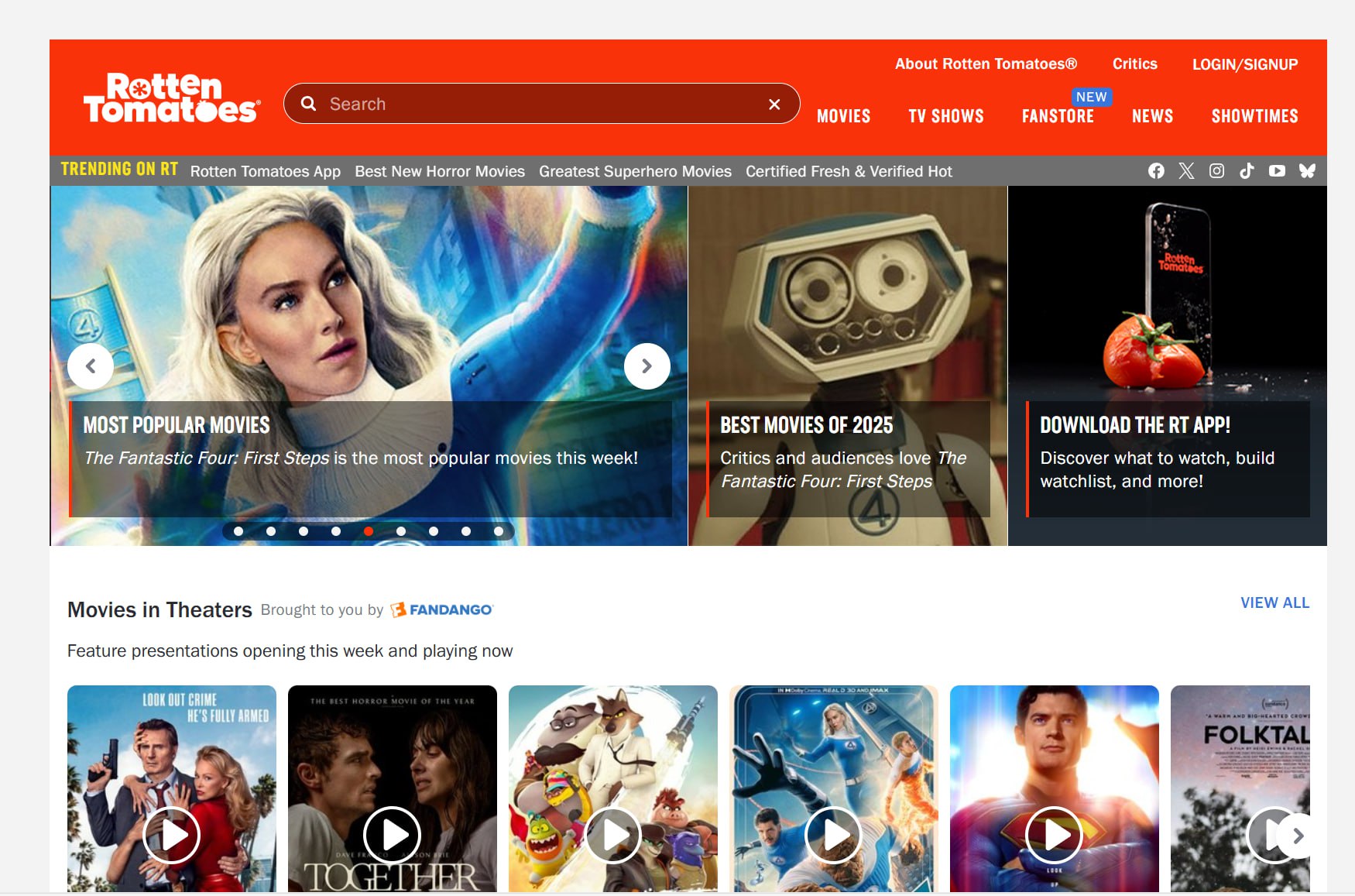Click VIEW ALL for Movies in Theaters
This screenshot has height=896, width=1355.
point(1274,602)
